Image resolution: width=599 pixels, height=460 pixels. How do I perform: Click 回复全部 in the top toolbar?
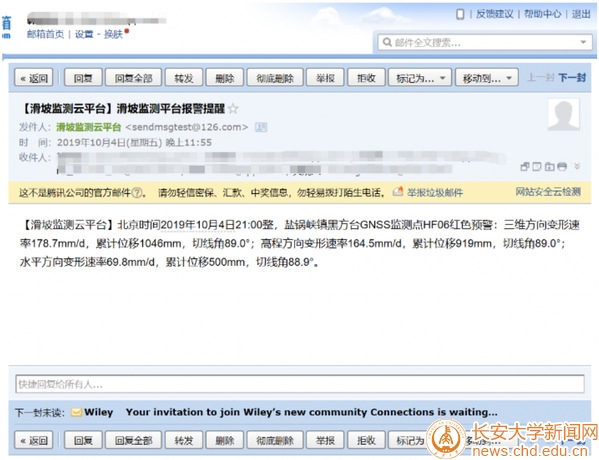coord(133,78)
